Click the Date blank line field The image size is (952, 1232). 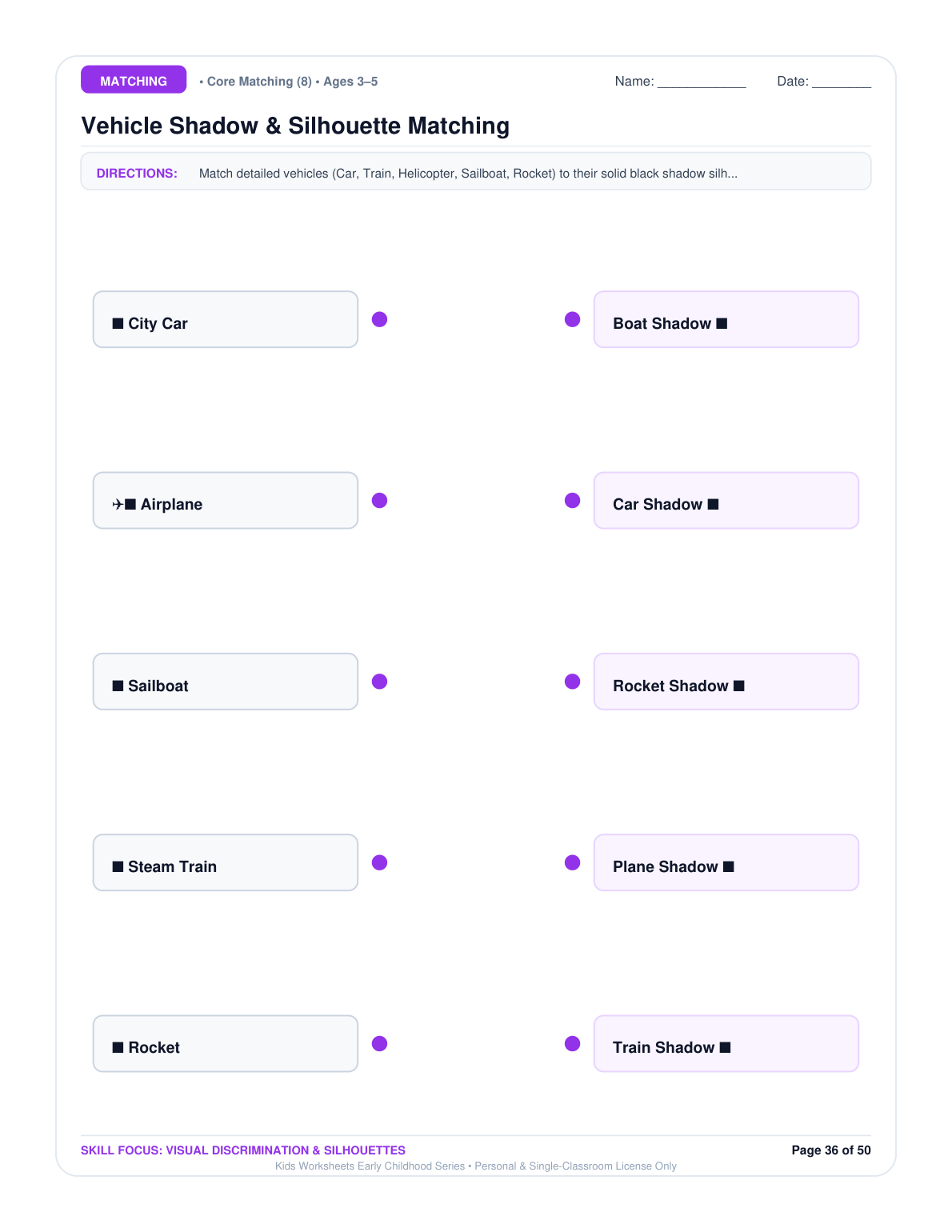(x=842, y=82)
